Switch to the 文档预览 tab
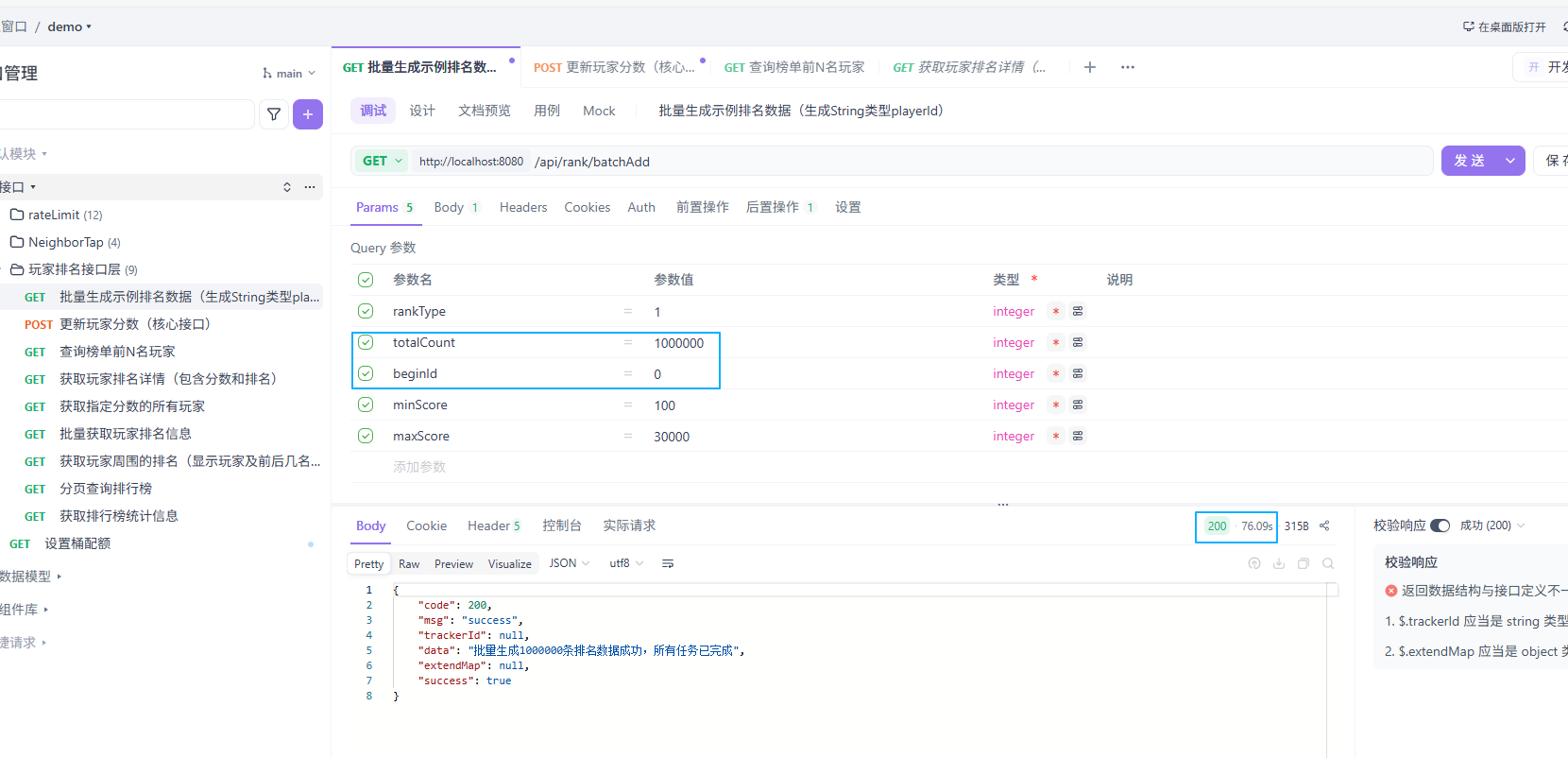Screen dimensions: 1568x758 (485, 111)
